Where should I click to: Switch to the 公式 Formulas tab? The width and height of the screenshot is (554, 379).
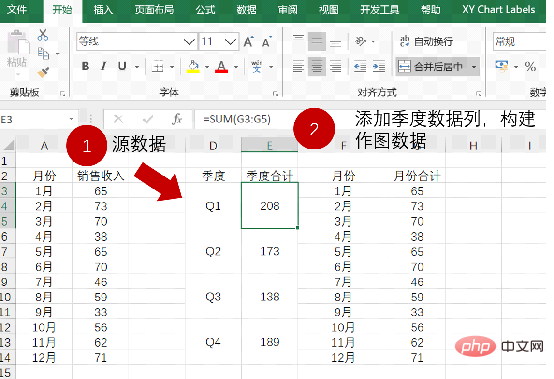205,10
